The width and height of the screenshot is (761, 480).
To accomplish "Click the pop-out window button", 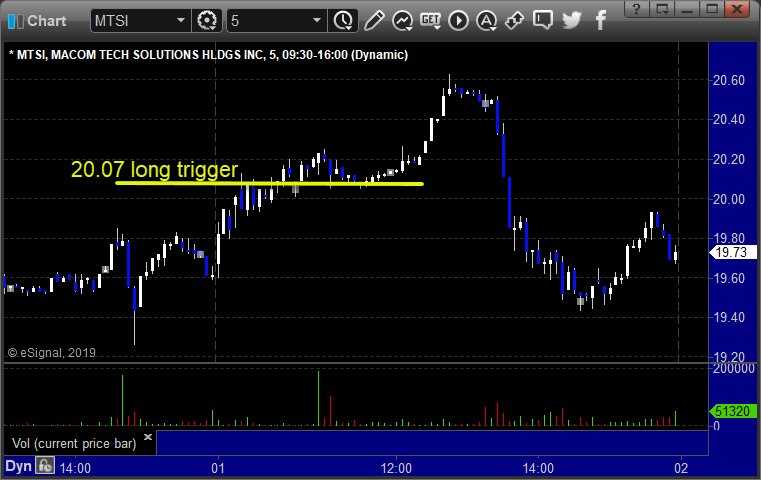I will [662, 9].
